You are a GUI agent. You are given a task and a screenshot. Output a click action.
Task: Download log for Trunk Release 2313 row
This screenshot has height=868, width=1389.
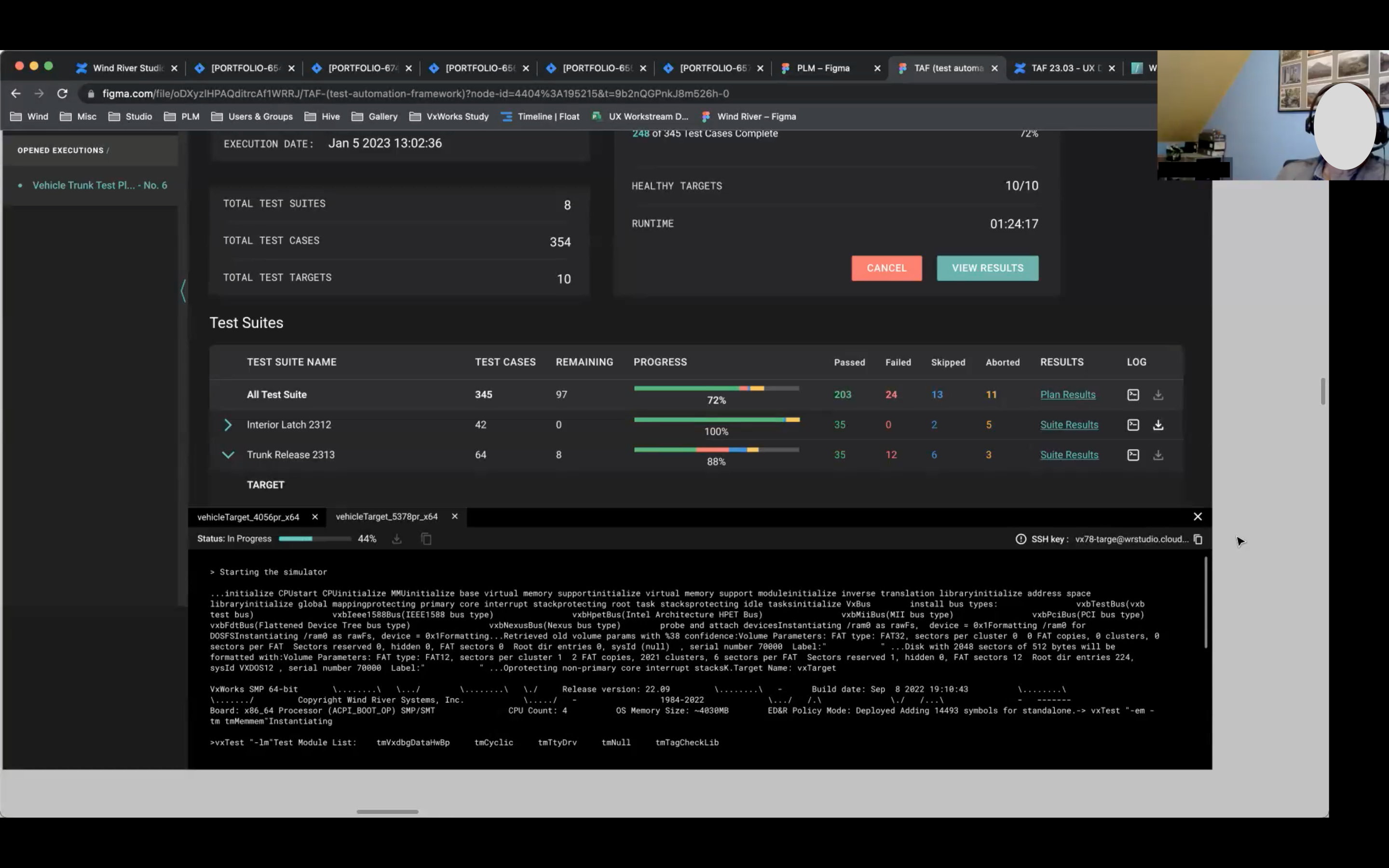(1157, 455)
